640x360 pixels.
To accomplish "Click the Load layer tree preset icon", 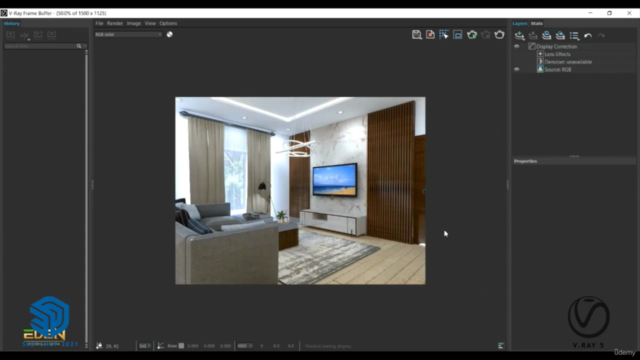I will point(560,36).
